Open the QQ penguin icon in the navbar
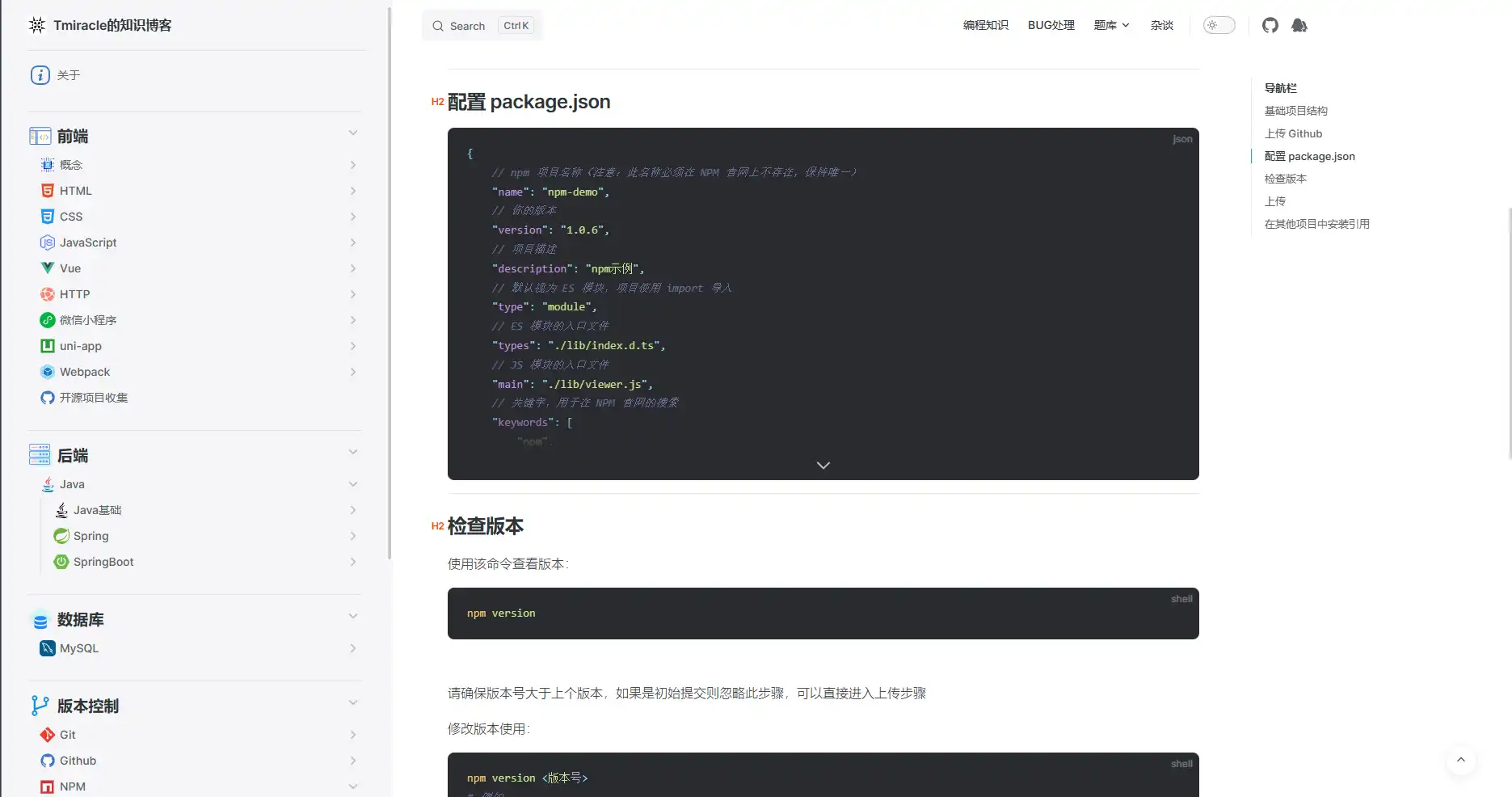 point(1299,25)
